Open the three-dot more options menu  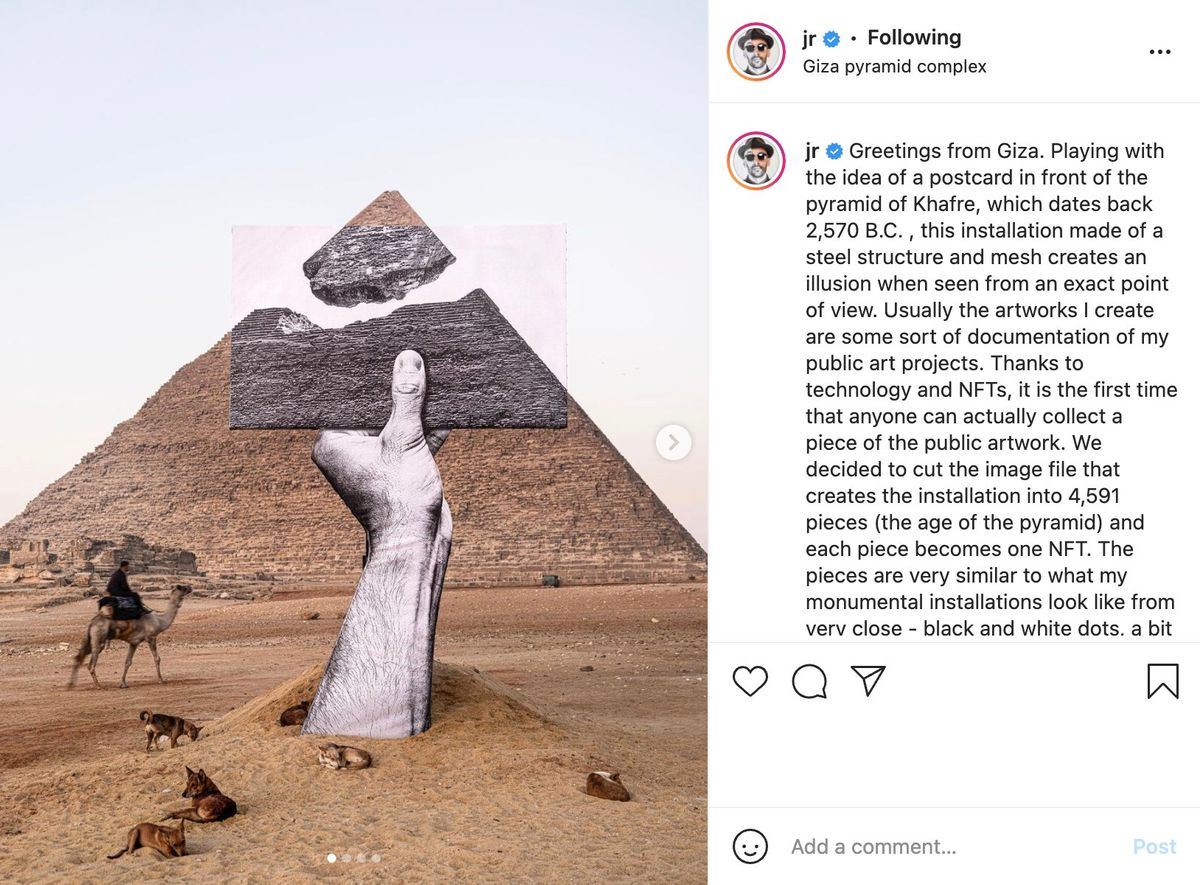1160,52
